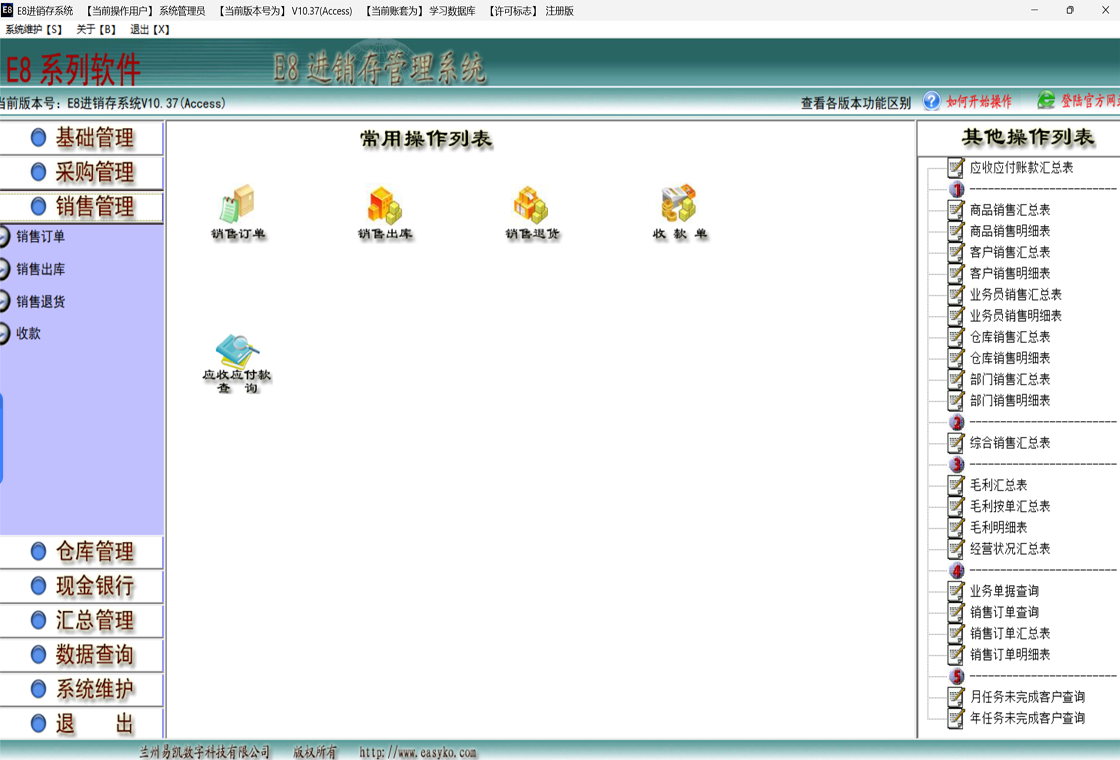The image size is (1120, 760).
Task: Open 毛利明细表 in the other operations list
Action: 998,527
